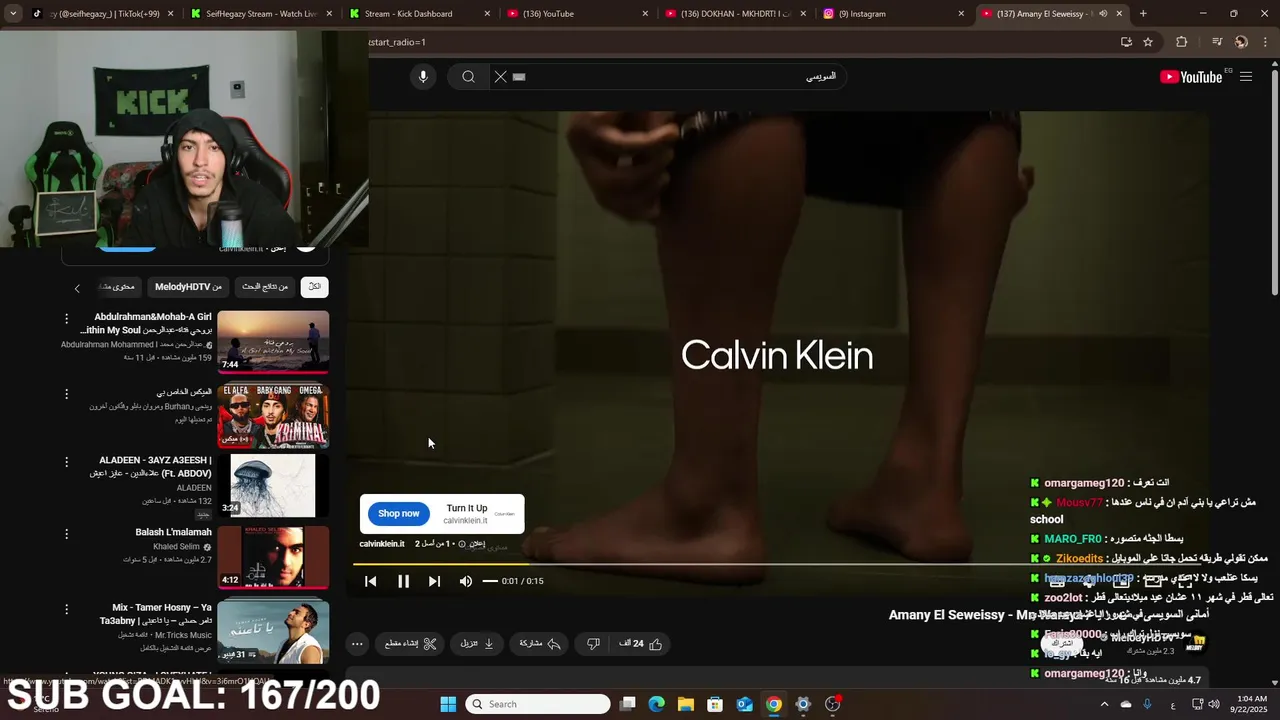The height and width of the screenshot is (720, 1280).
Task: Like the video with the thumbs-up icon
Action: coord(642,644)
